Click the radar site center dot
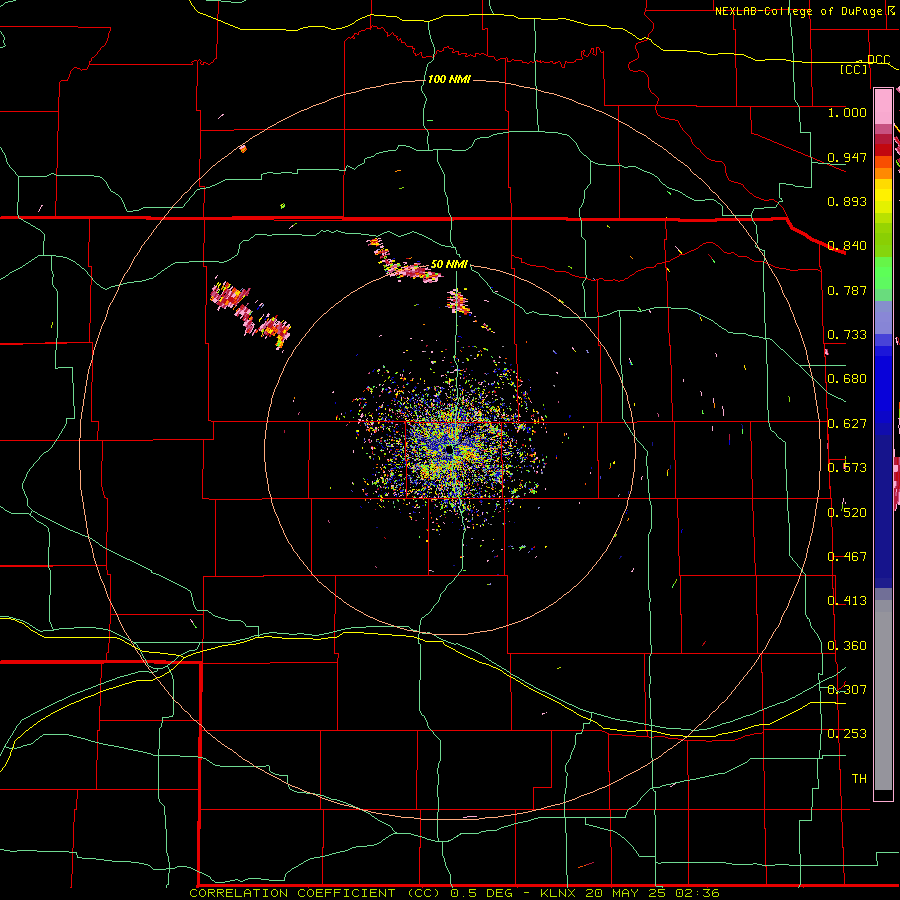 pos(448,451)
